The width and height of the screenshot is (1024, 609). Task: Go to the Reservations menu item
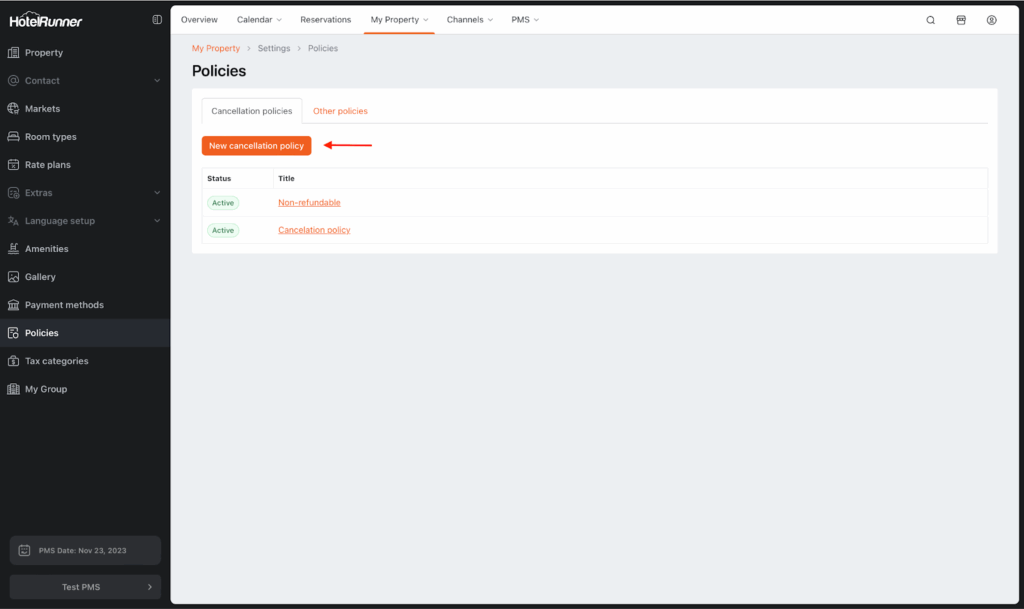[x=326, y=20]
